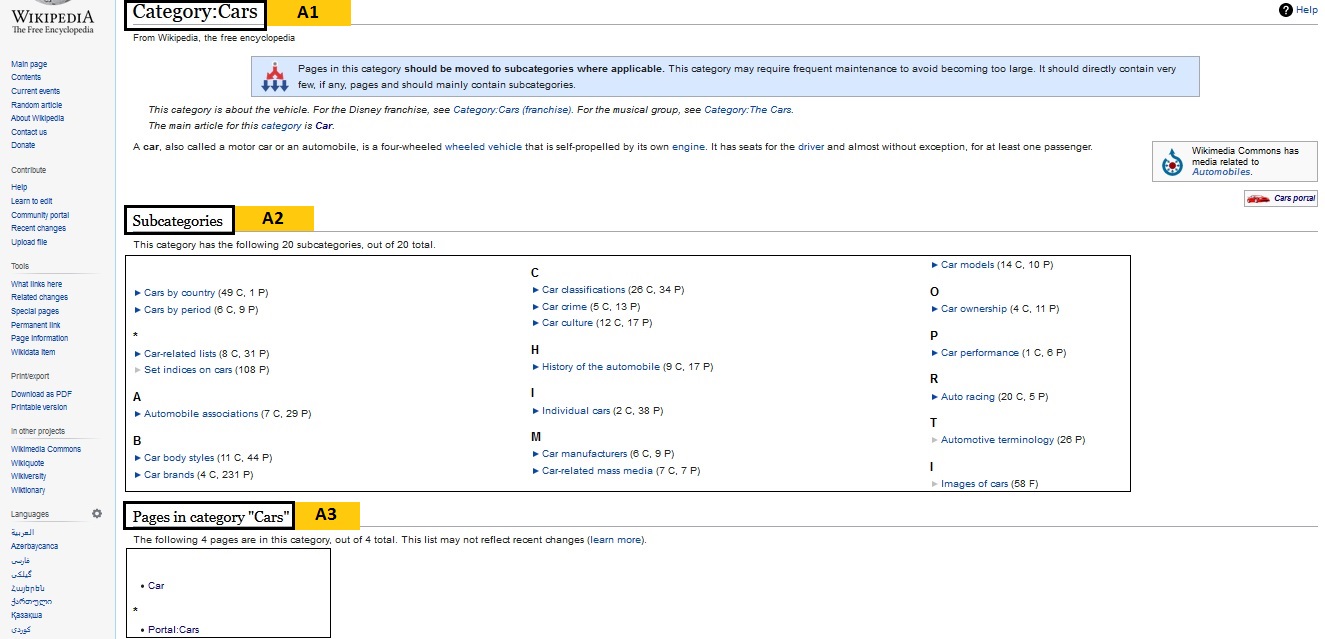Select the Azərbaycanca language link
The image size is (1325, 639).
tap(34, 546)
